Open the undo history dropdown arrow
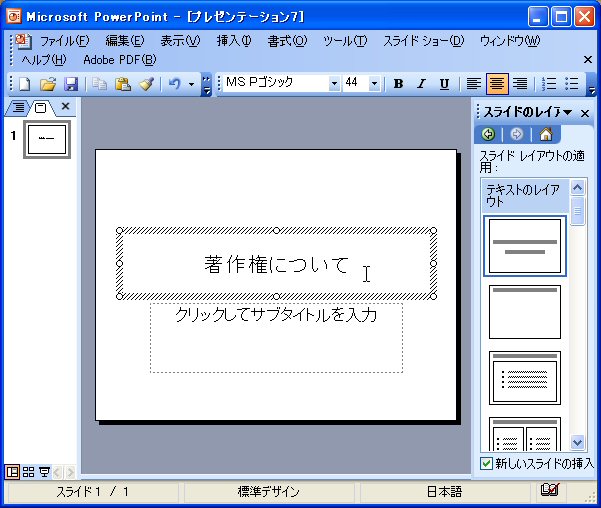This screenshot has width=601, height=508. [x=191, y=84]
